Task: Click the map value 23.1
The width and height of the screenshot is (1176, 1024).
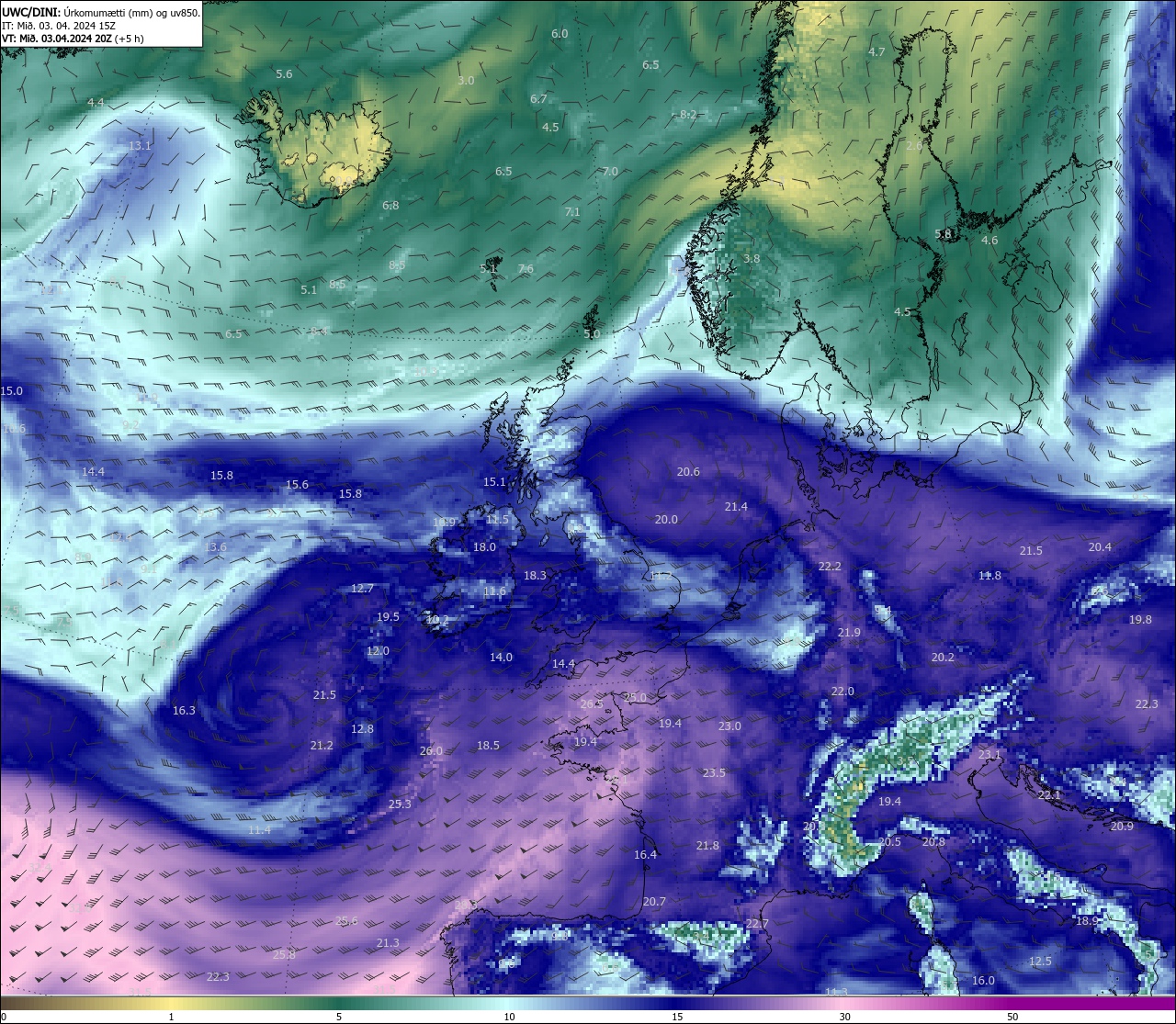Action: (x=989, y=754)
